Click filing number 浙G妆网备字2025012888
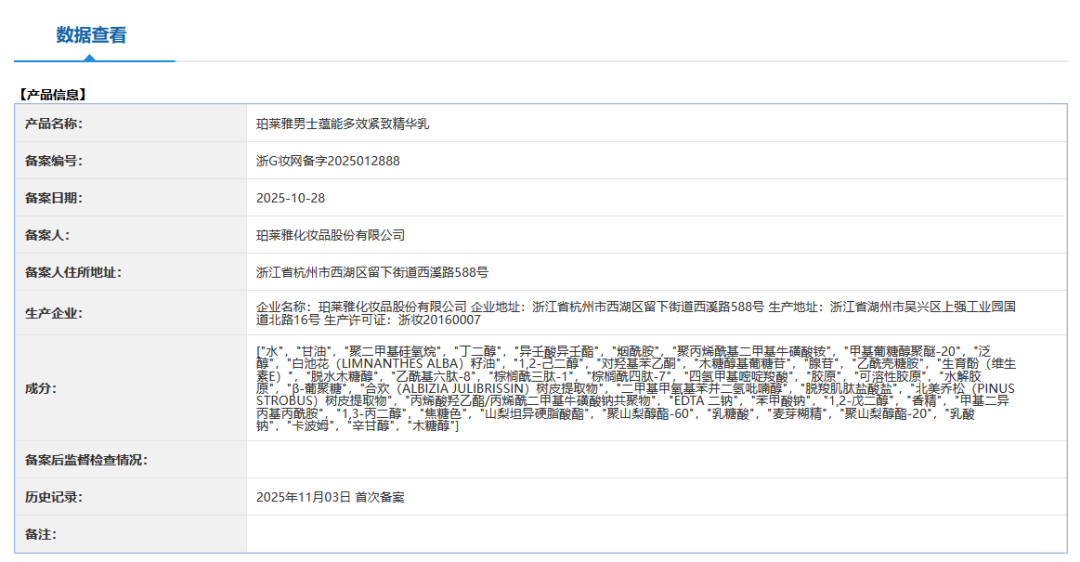The width and height of the screenshot is (1080, 562). pos(328,161)
